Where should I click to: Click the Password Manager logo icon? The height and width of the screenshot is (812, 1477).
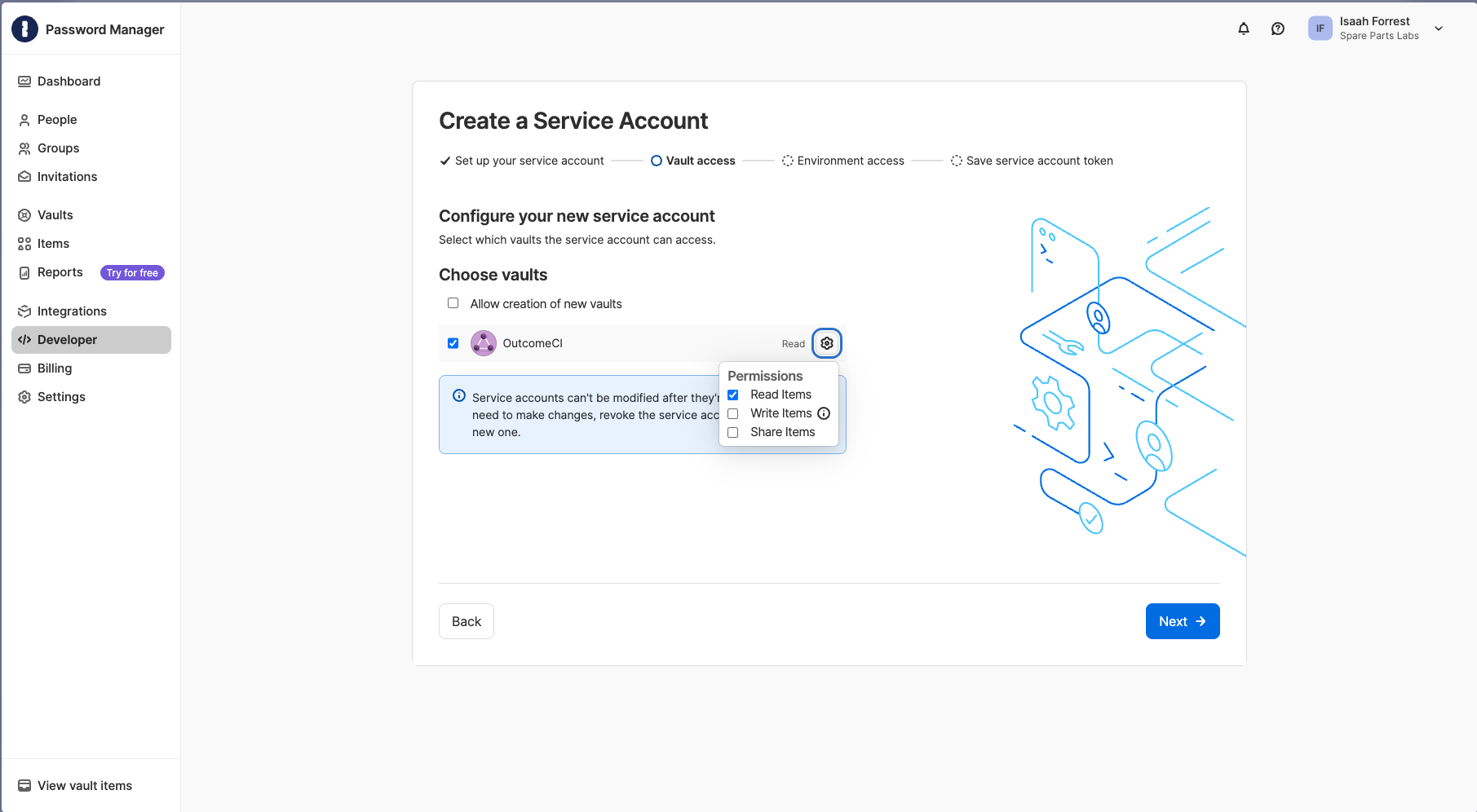[24, 29]
